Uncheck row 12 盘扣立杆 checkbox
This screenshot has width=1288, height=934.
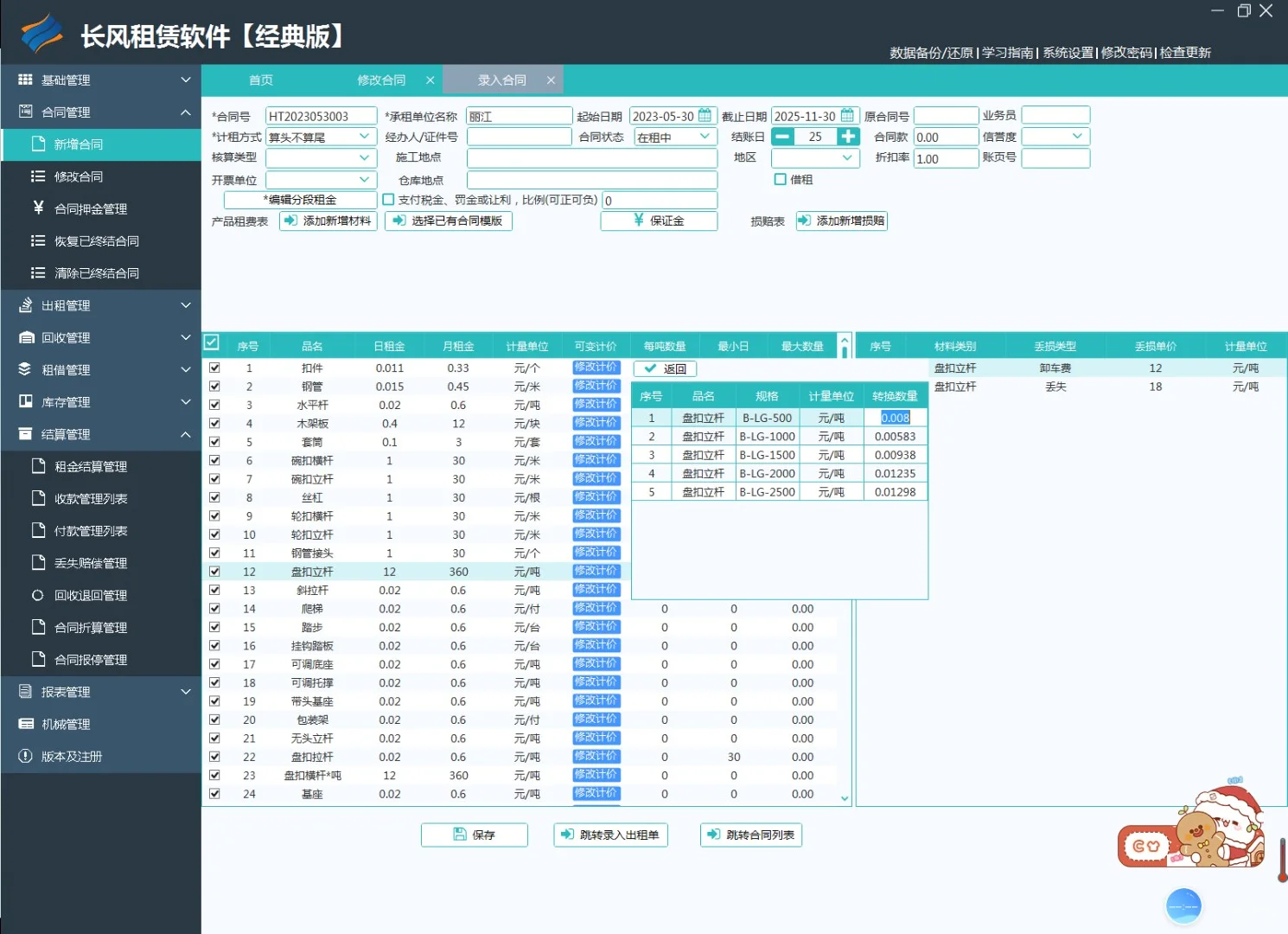point(214,572)
